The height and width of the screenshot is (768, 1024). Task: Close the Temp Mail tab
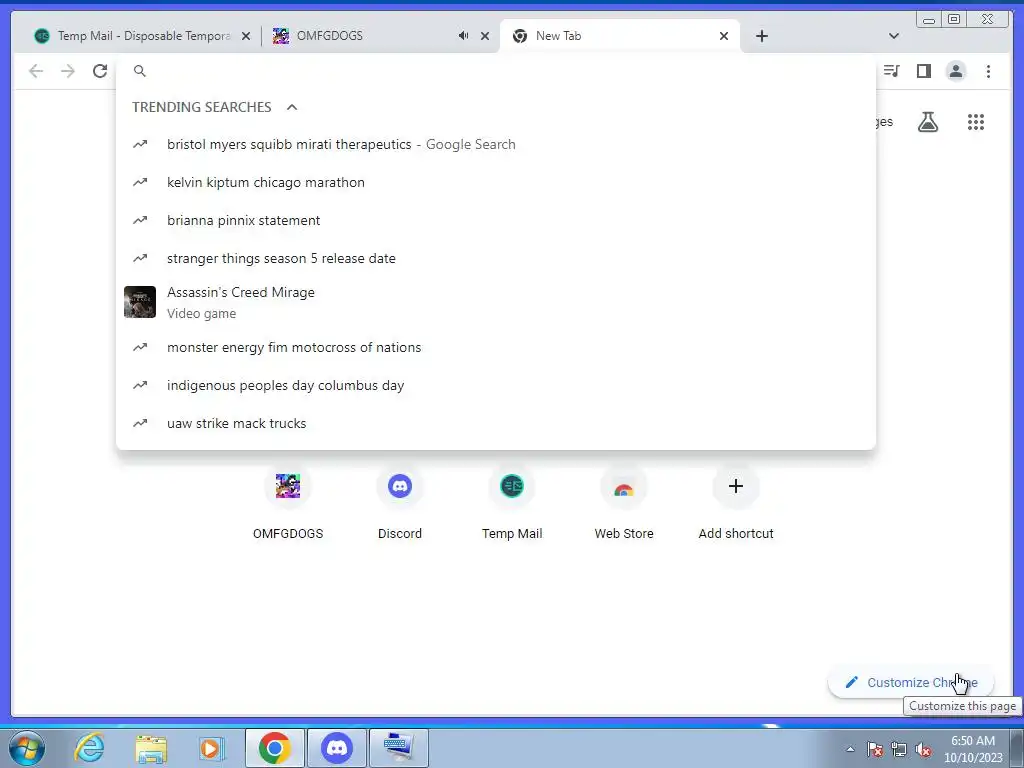click(x=246, y=37)
